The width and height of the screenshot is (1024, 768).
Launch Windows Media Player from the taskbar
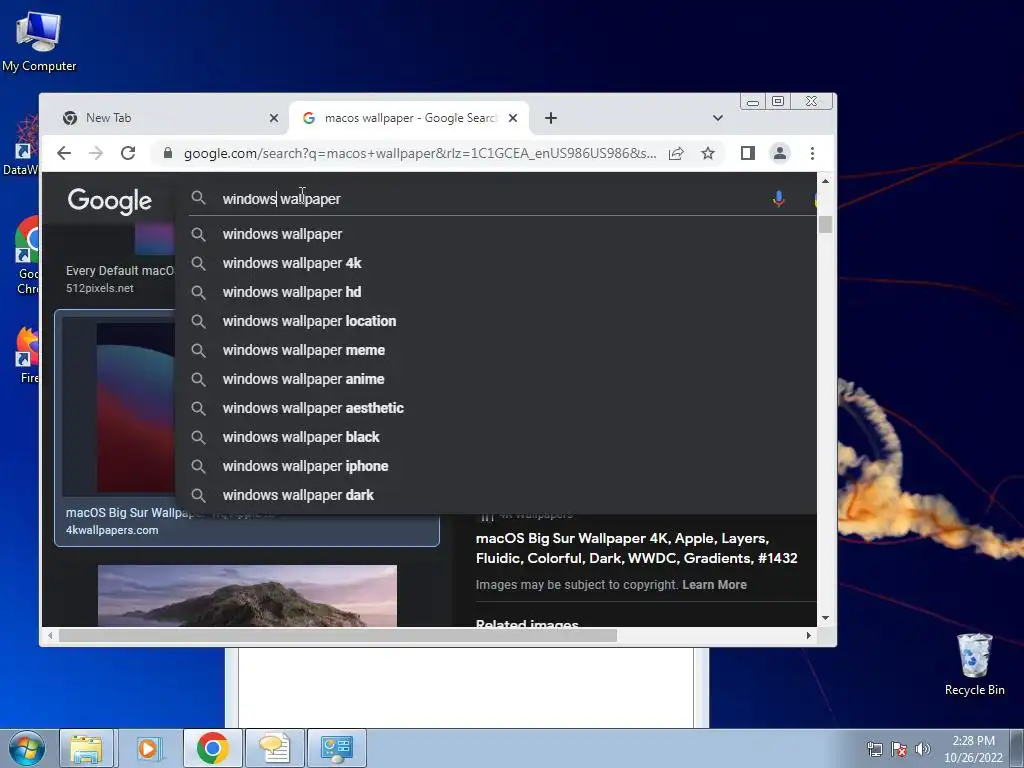[x=149, y=748]
